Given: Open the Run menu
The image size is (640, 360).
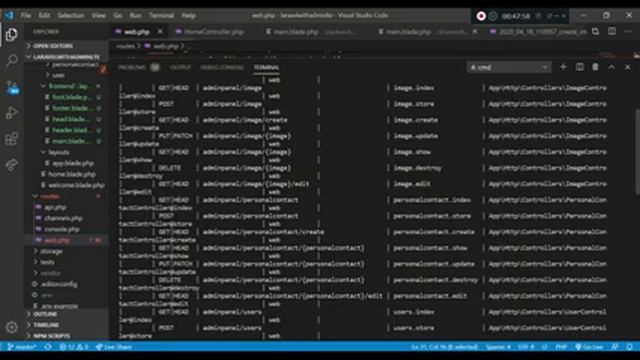Looking at the screenshot, I should [x=136, y=15].
